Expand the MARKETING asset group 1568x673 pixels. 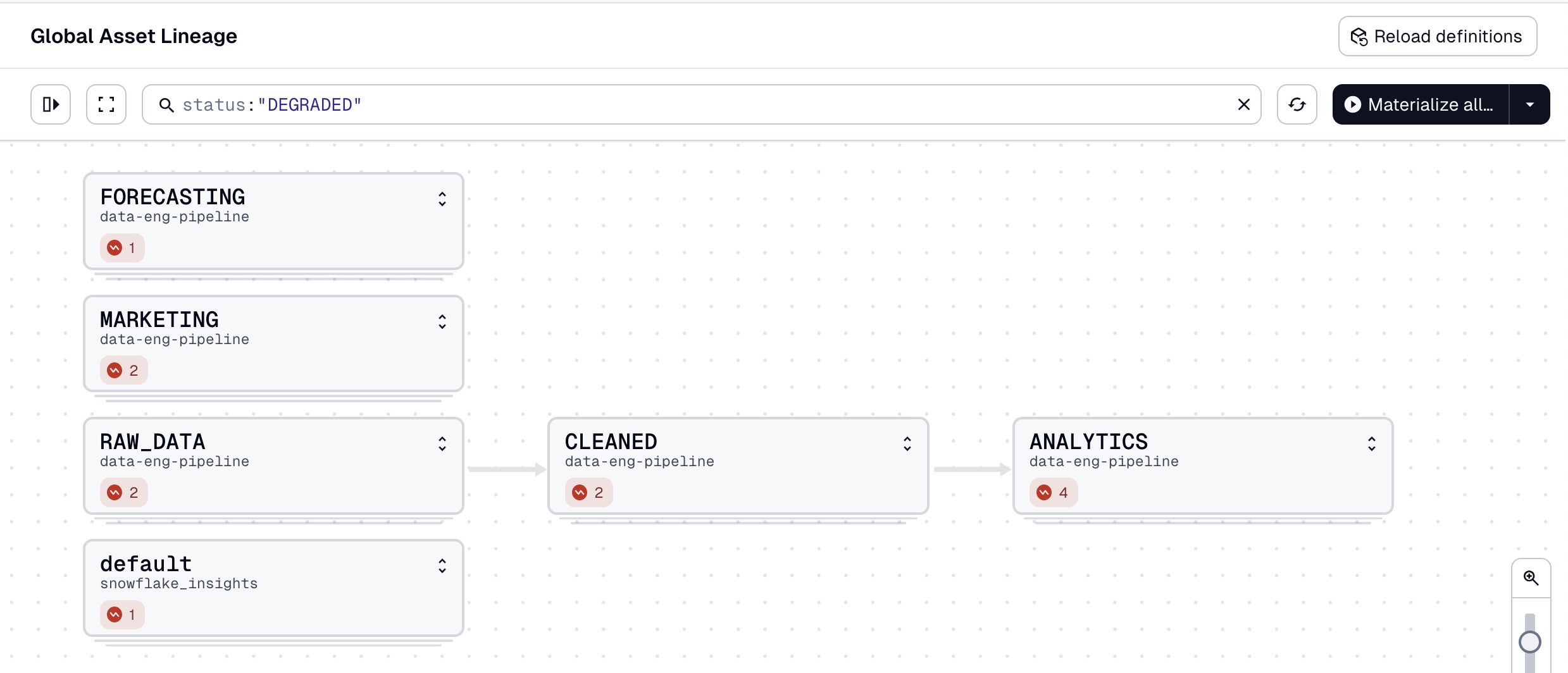442,322
